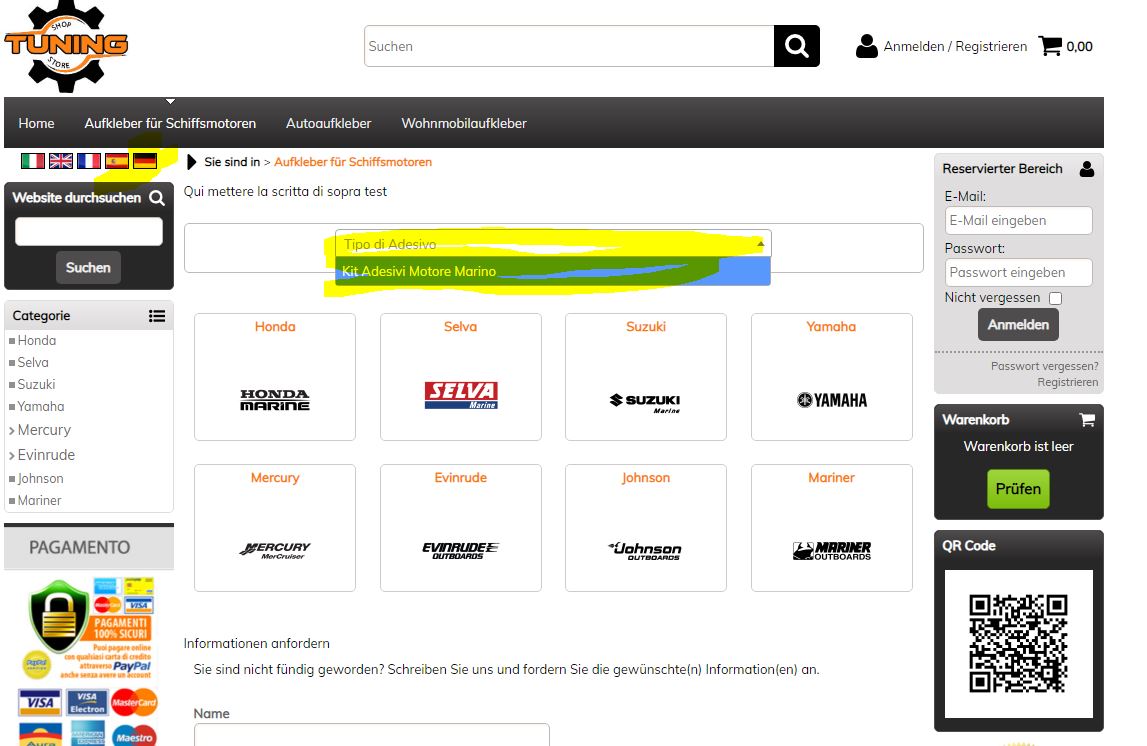Click the Visa Electron payment logo
The height and width of the screenshot is (746, 1147).
[x=87, y=703]
